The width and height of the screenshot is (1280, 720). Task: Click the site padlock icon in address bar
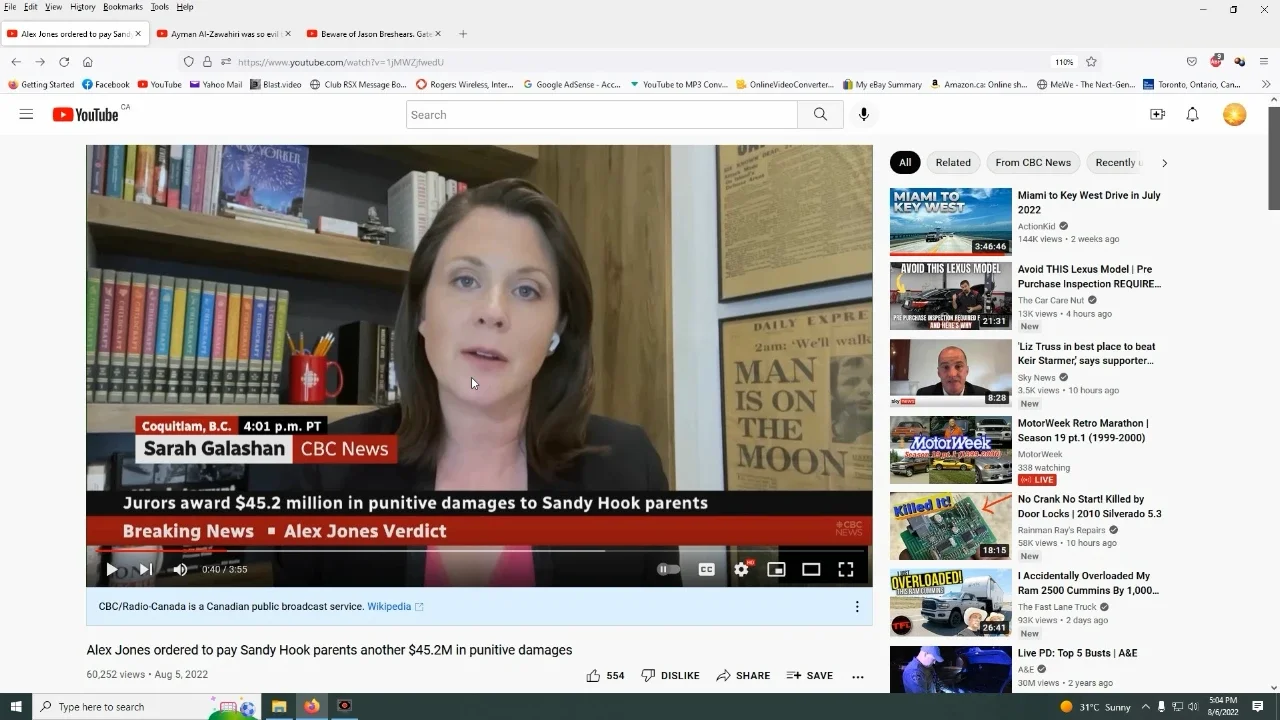(207, 62)
